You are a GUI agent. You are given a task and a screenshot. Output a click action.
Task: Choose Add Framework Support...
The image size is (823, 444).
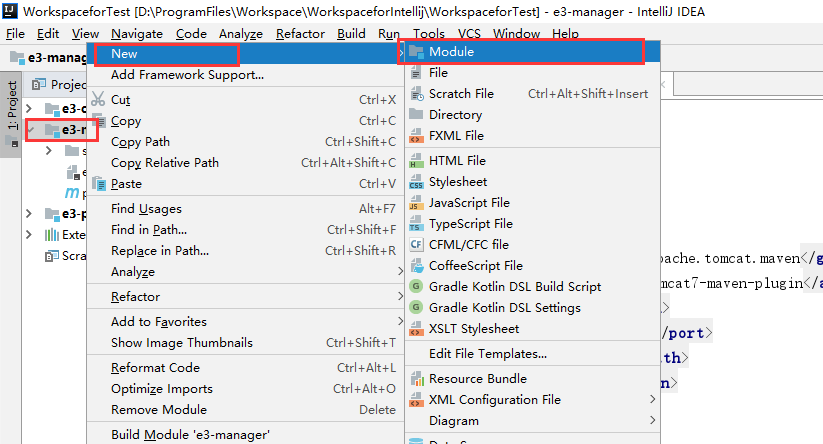point(245,75)
